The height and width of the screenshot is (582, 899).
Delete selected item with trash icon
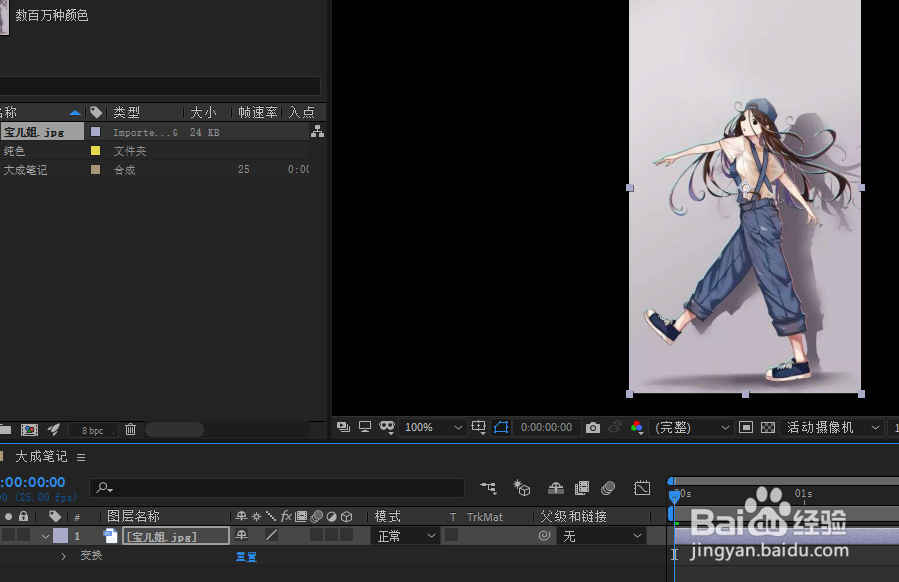pos(131,429)
